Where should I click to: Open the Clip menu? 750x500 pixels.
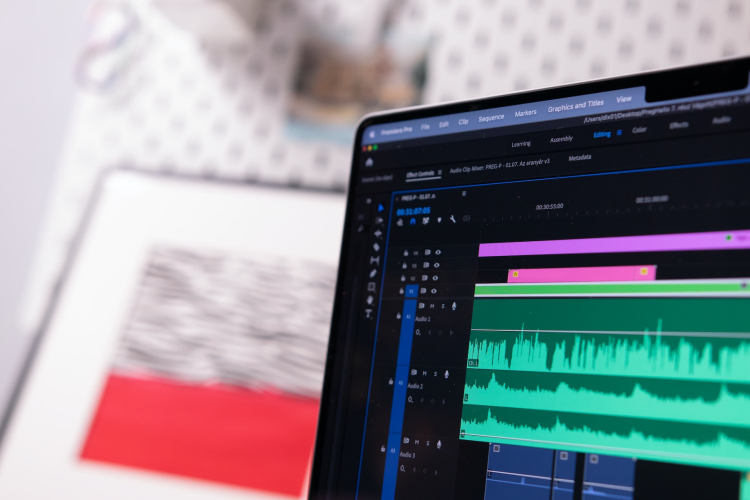463,122
